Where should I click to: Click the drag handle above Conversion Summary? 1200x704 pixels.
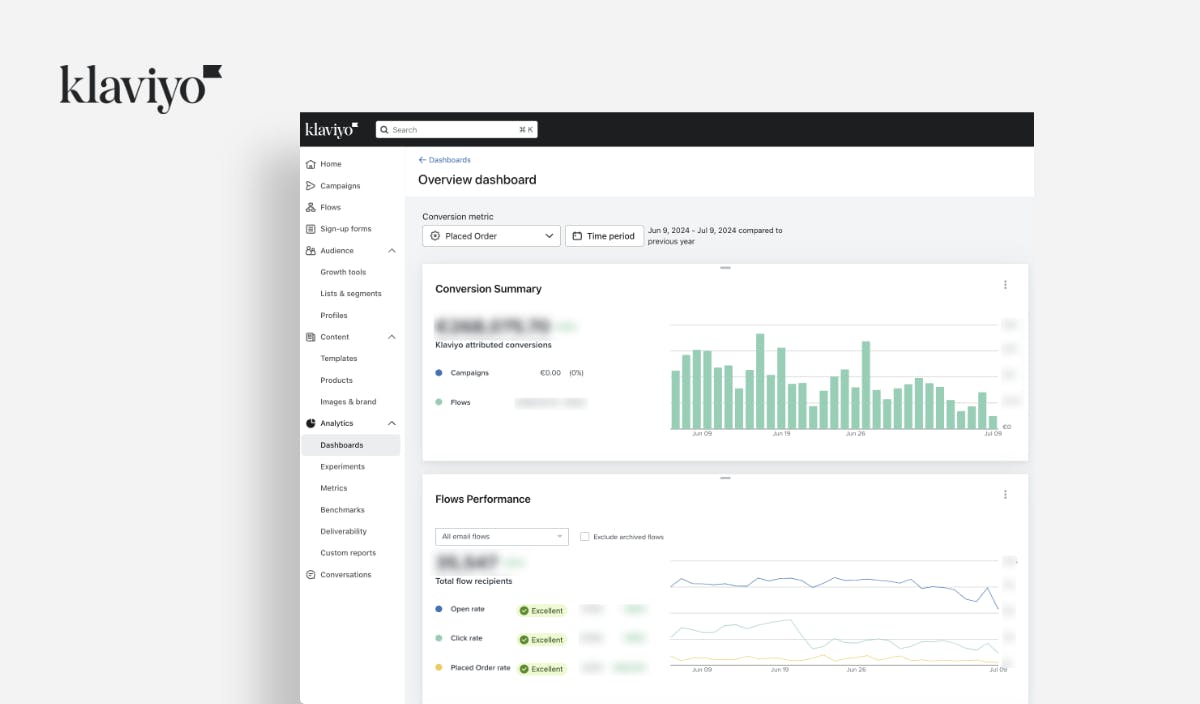pos(725,268)
